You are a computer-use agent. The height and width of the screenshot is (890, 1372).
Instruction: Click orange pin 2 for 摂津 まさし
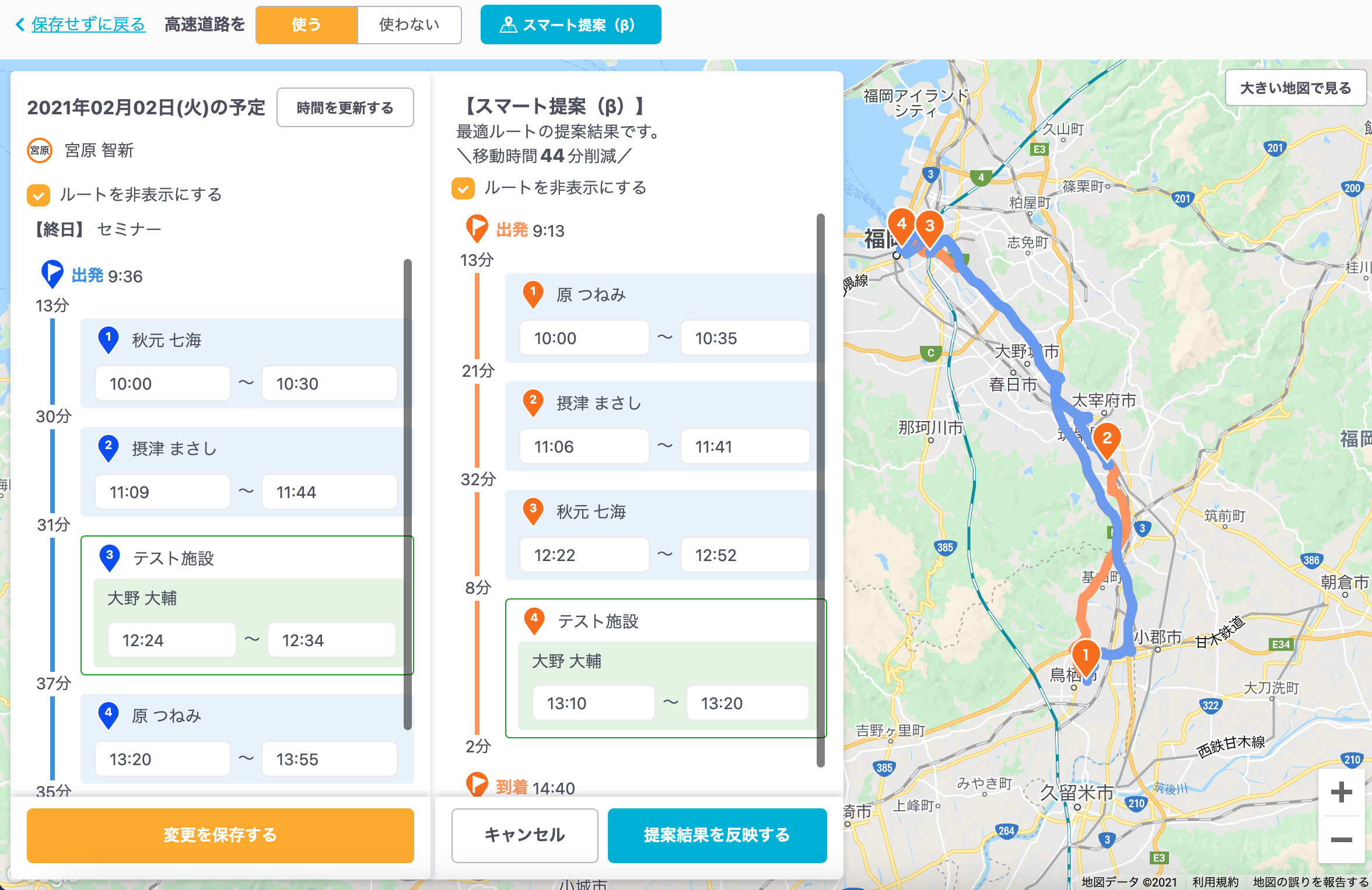[533, 402]
